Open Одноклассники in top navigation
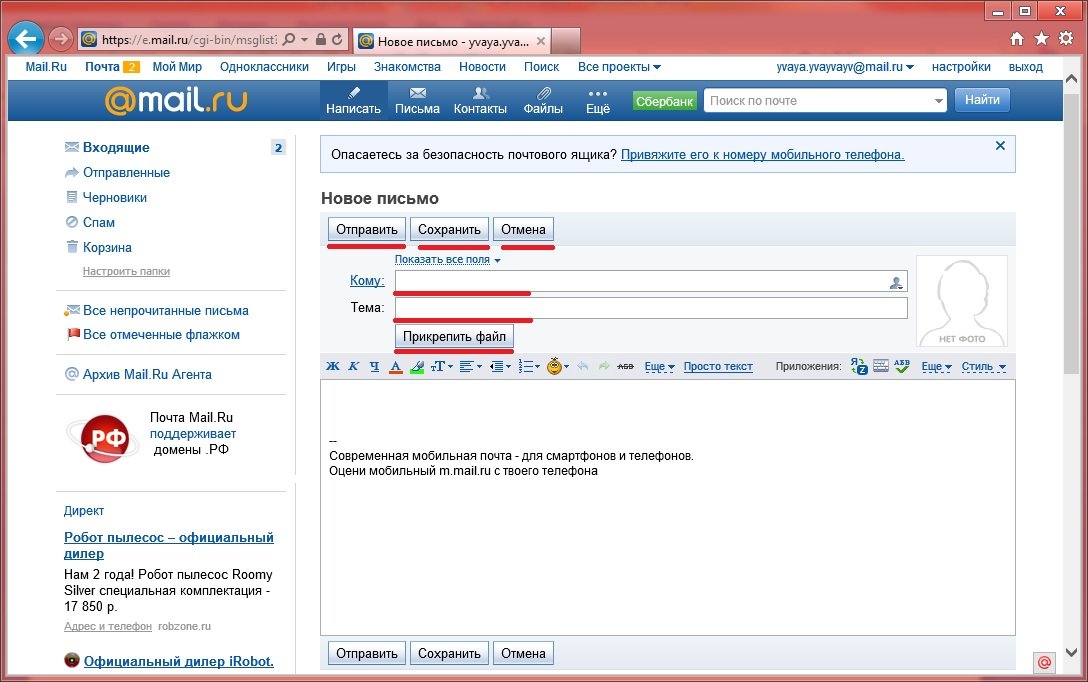Viewport: 1088px width, 682px height. point(264,67)
